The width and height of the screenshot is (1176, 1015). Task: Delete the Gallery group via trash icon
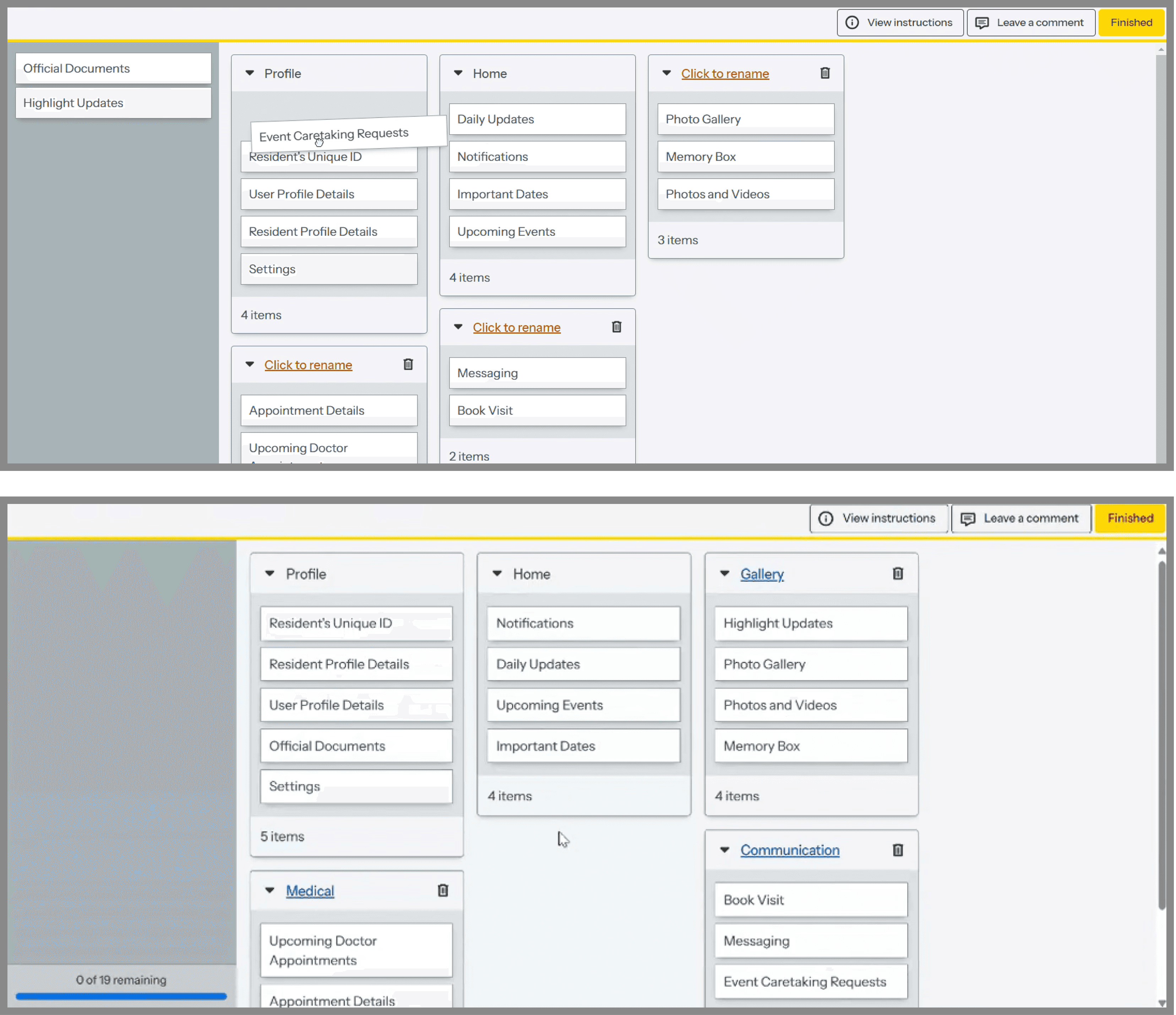click(897, 574)
